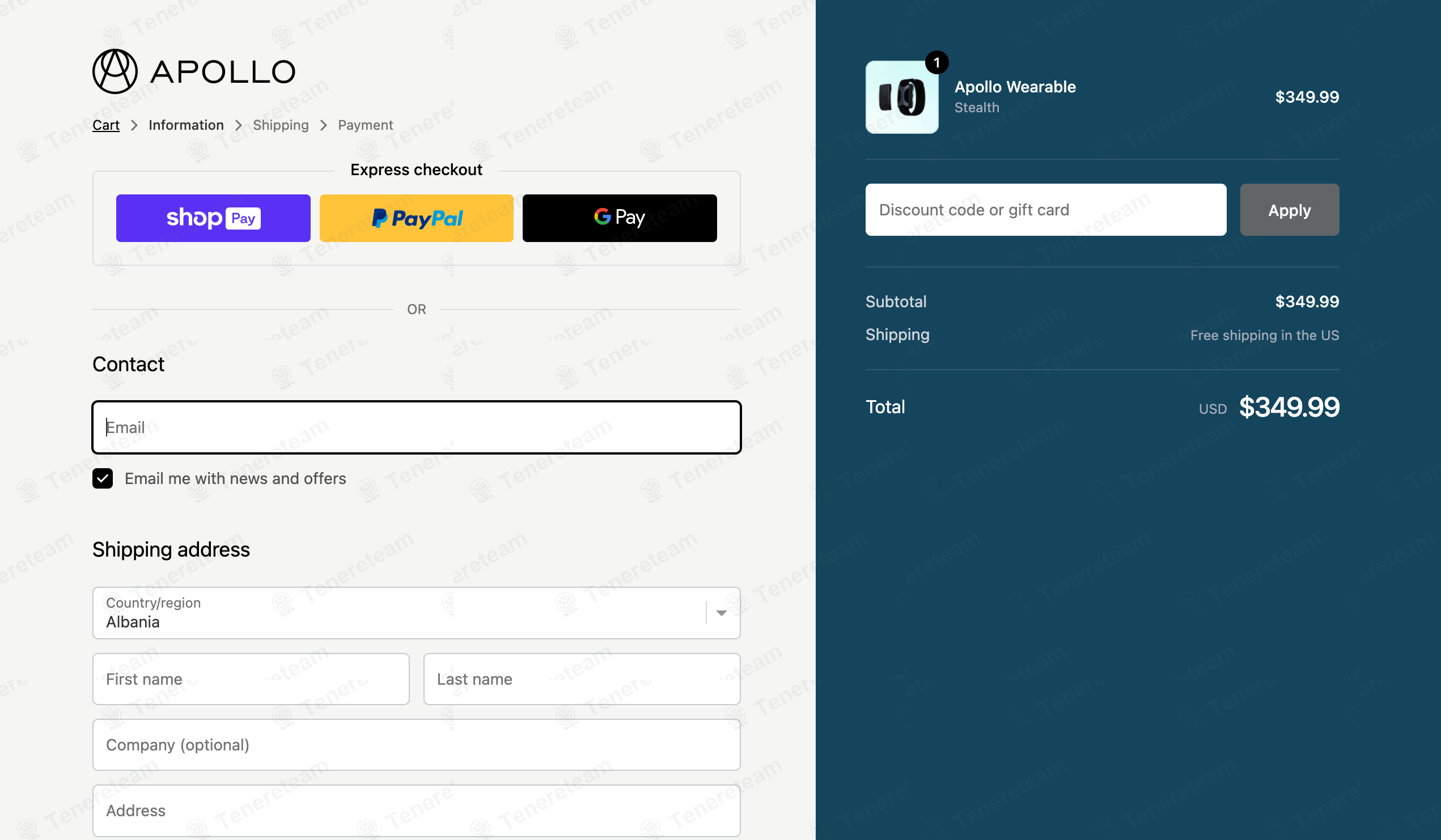Screen dimensions: 1441x840
Task: Open the Country/region dropdown
Action: pyautogui.click(x=416, y=613)
